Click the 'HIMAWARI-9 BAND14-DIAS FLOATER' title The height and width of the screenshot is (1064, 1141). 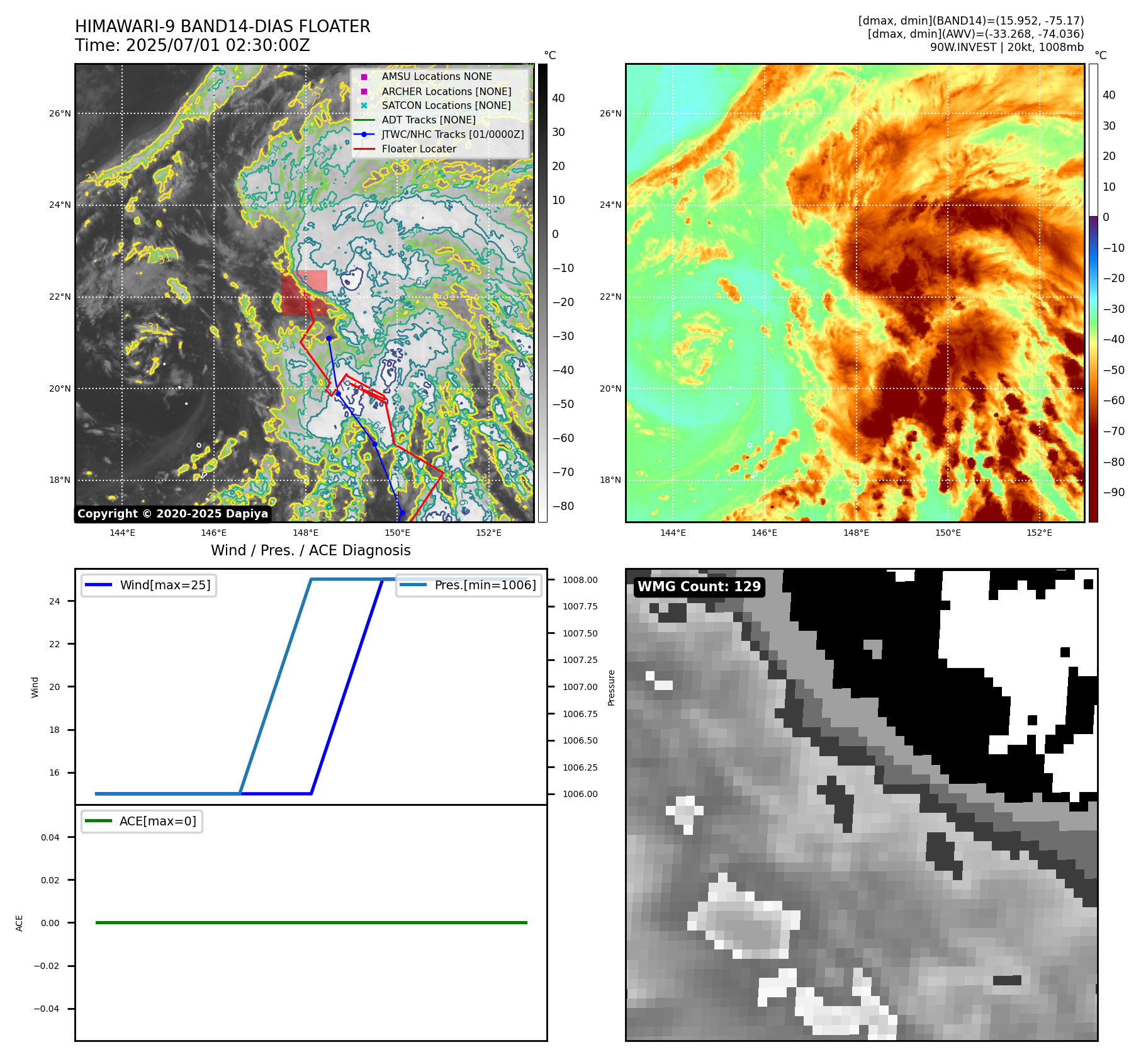click(223, 26)
